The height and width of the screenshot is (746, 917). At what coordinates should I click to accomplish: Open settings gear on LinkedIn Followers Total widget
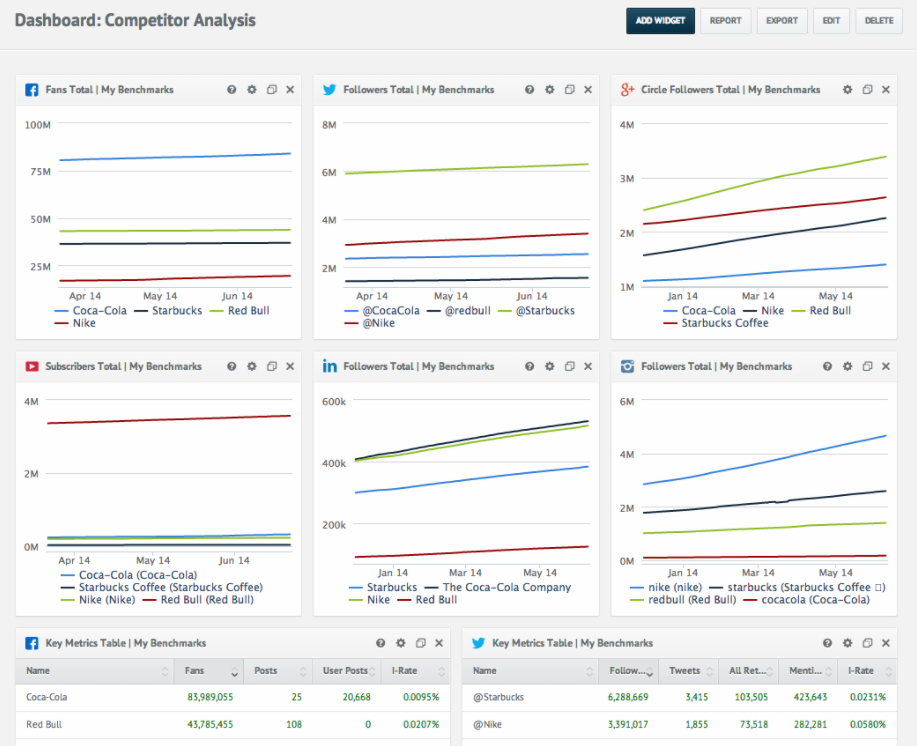pyautogui.click(x=550, y=366)
